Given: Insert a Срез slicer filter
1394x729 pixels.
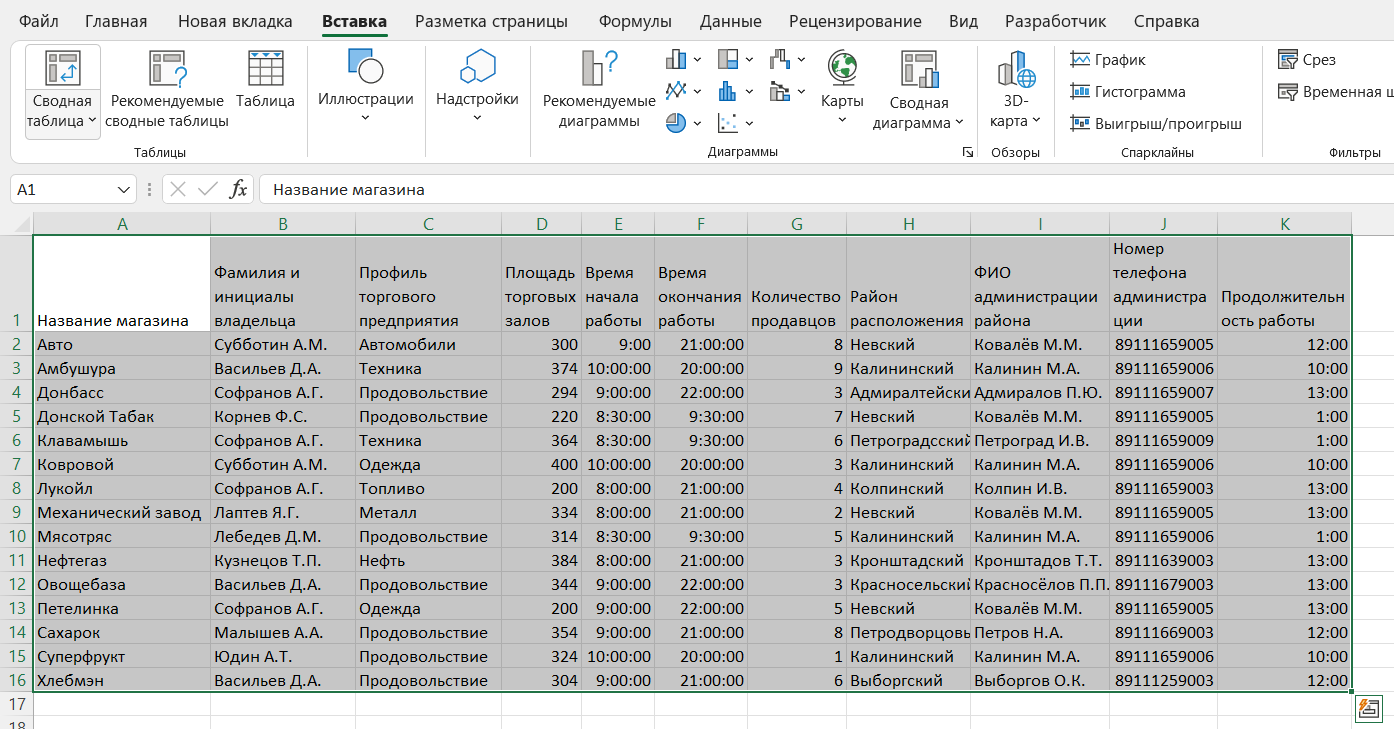Looking at the screenshot, I should pyautogui.click(x=1307, y=60).
